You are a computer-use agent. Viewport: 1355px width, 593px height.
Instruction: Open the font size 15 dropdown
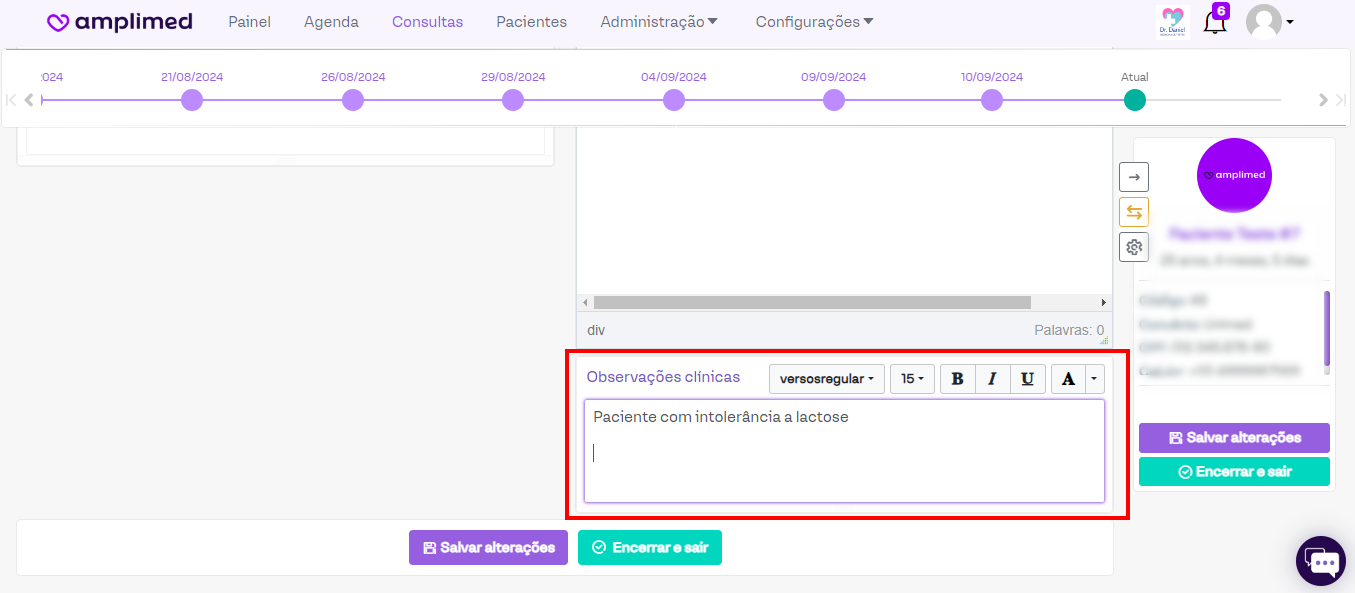tap(912, 379)
